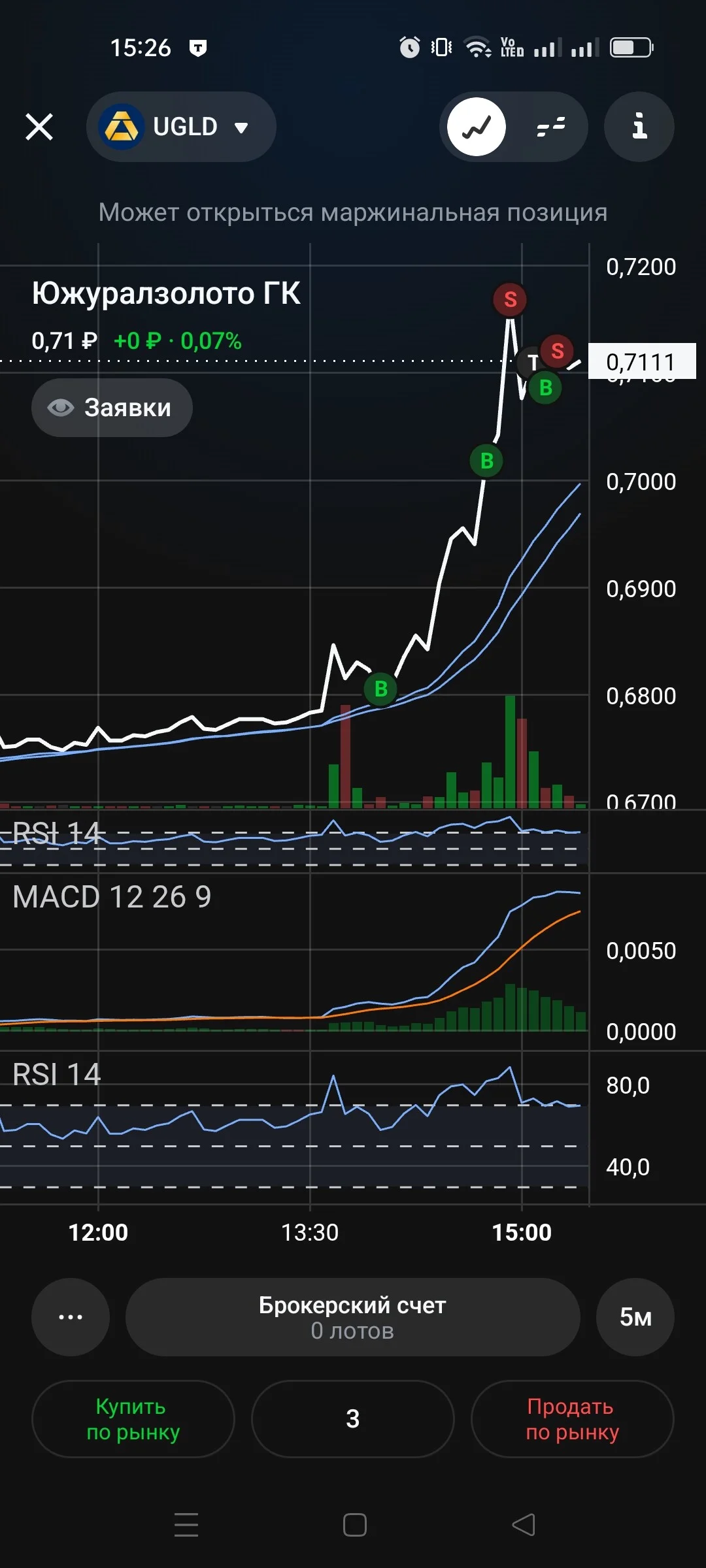
Task: Tap the 12:00 time axis label
Action: pos(98,1232)
